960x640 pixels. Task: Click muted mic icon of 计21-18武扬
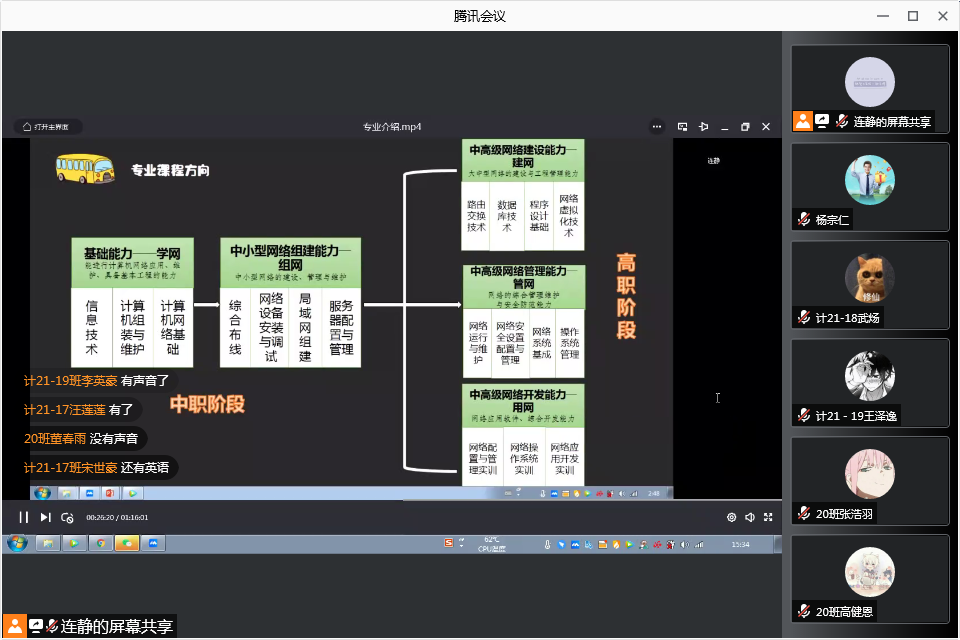803,318
